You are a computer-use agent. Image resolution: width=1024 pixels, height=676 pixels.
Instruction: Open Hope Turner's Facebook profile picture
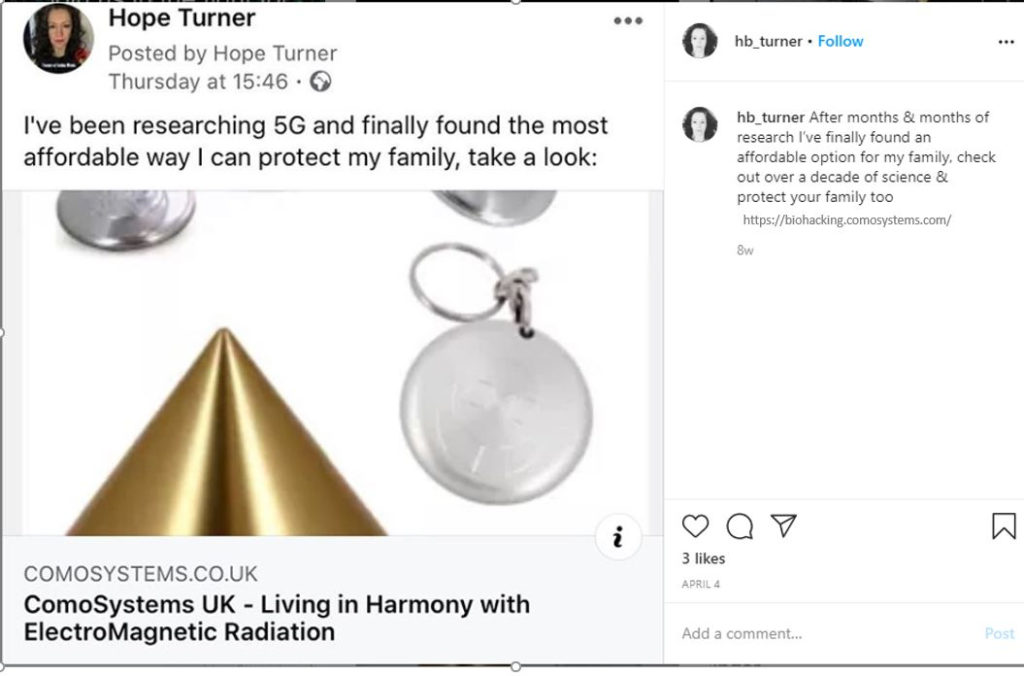pyautogui.click(x=58, y=39)
